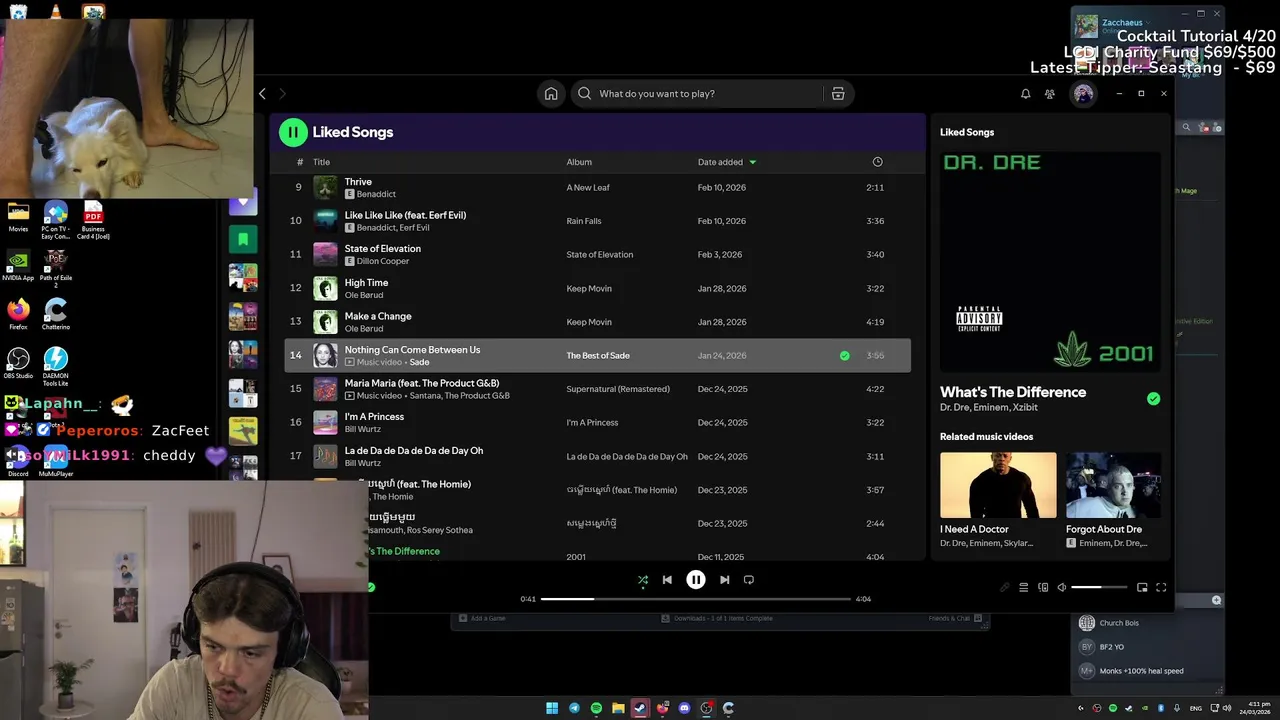Click the Dr. Dre 2001 album artwork

[x=1050, y=262]
